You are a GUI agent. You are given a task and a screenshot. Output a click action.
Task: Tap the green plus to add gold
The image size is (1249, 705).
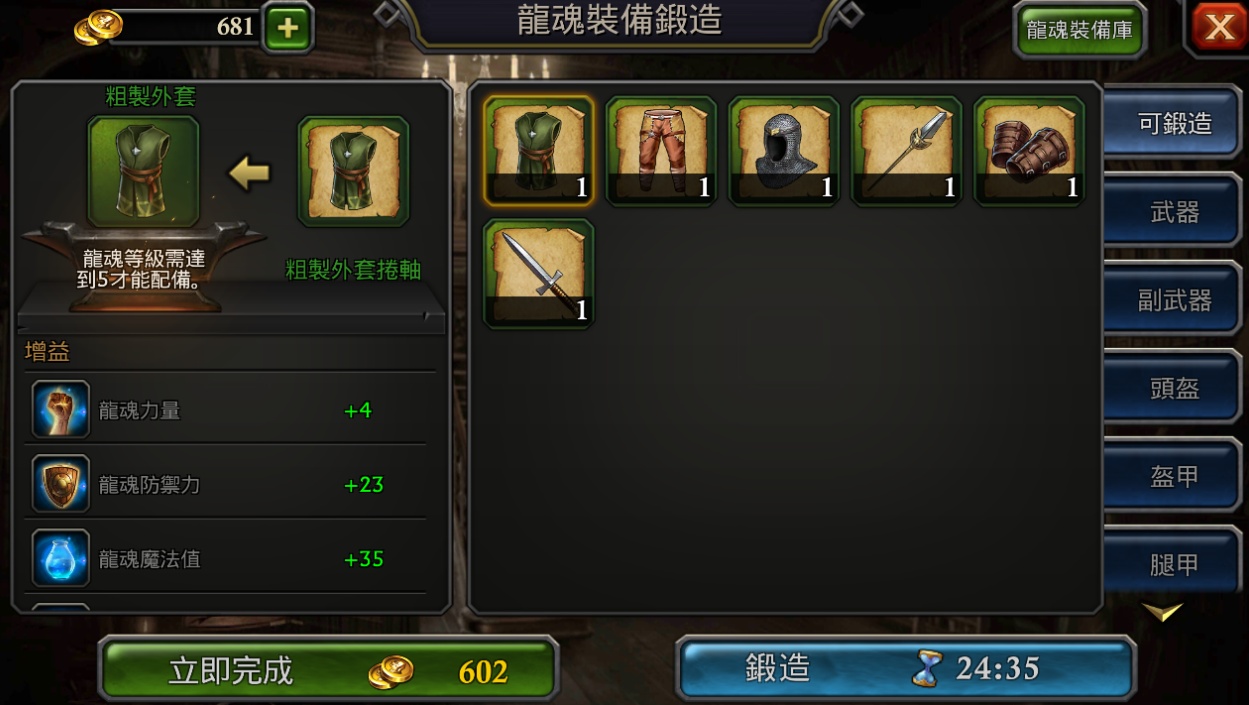287,28
